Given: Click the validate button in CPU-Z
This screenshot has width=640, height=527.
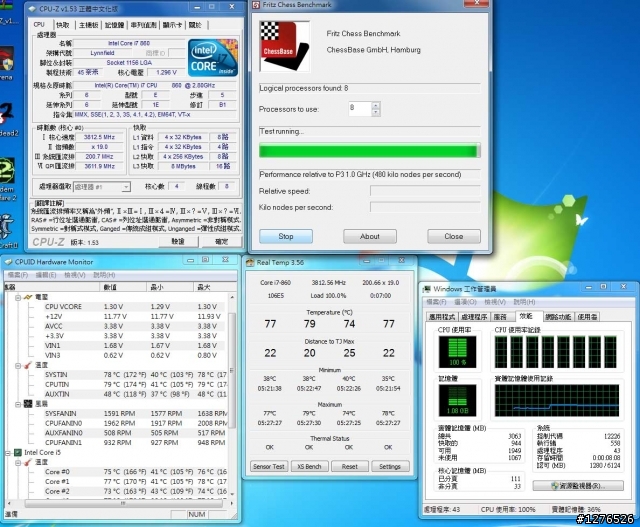Looking at the screenshot, I should coord(178,242).
